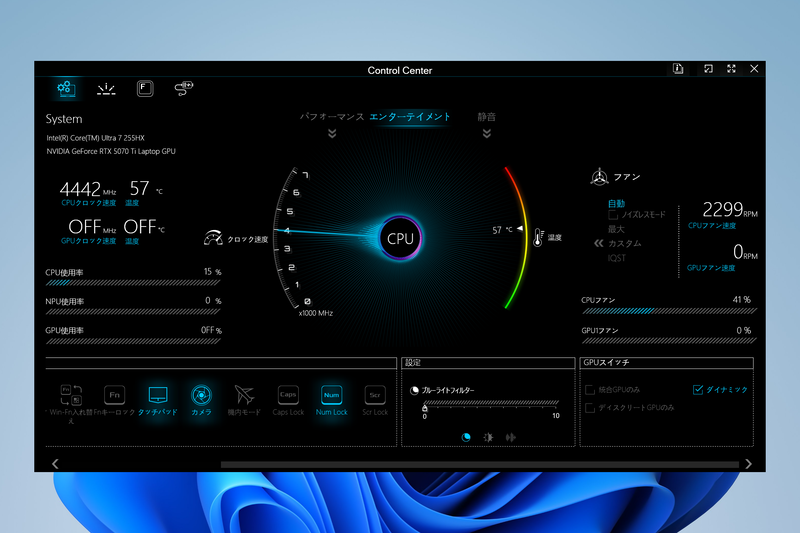Collapse fan options with double-chevron arrow
Viewport: 800px width, 533px height.
pyautogui.click(x=598, y=243)
